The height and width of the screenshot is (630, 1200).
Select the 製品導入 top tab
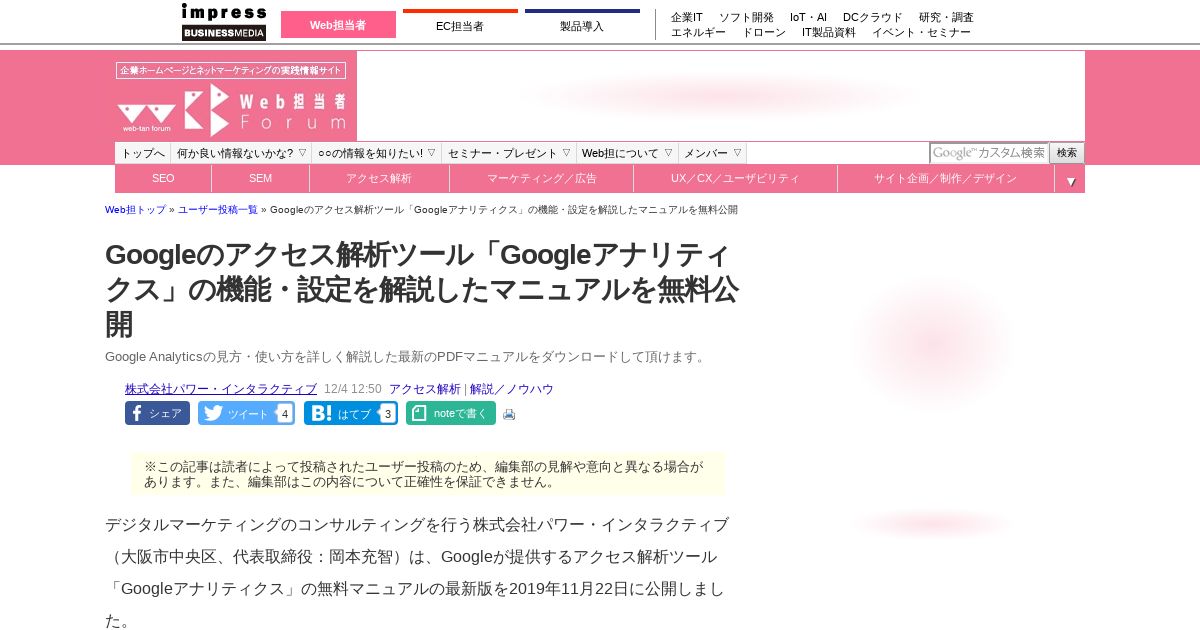click(x=582, y=25)
